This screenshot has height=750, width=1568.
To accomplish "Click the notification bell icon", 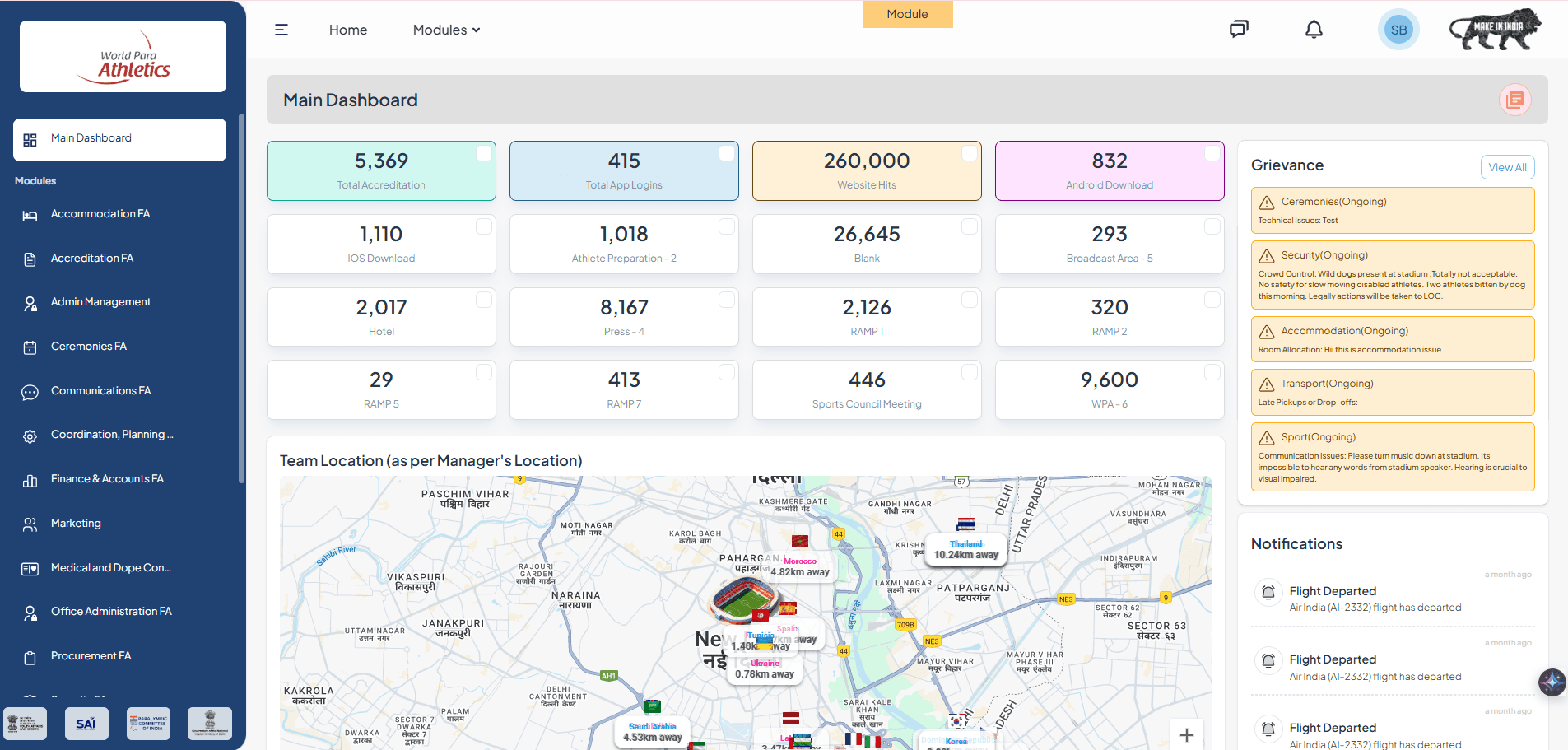I will [1314, 30].
